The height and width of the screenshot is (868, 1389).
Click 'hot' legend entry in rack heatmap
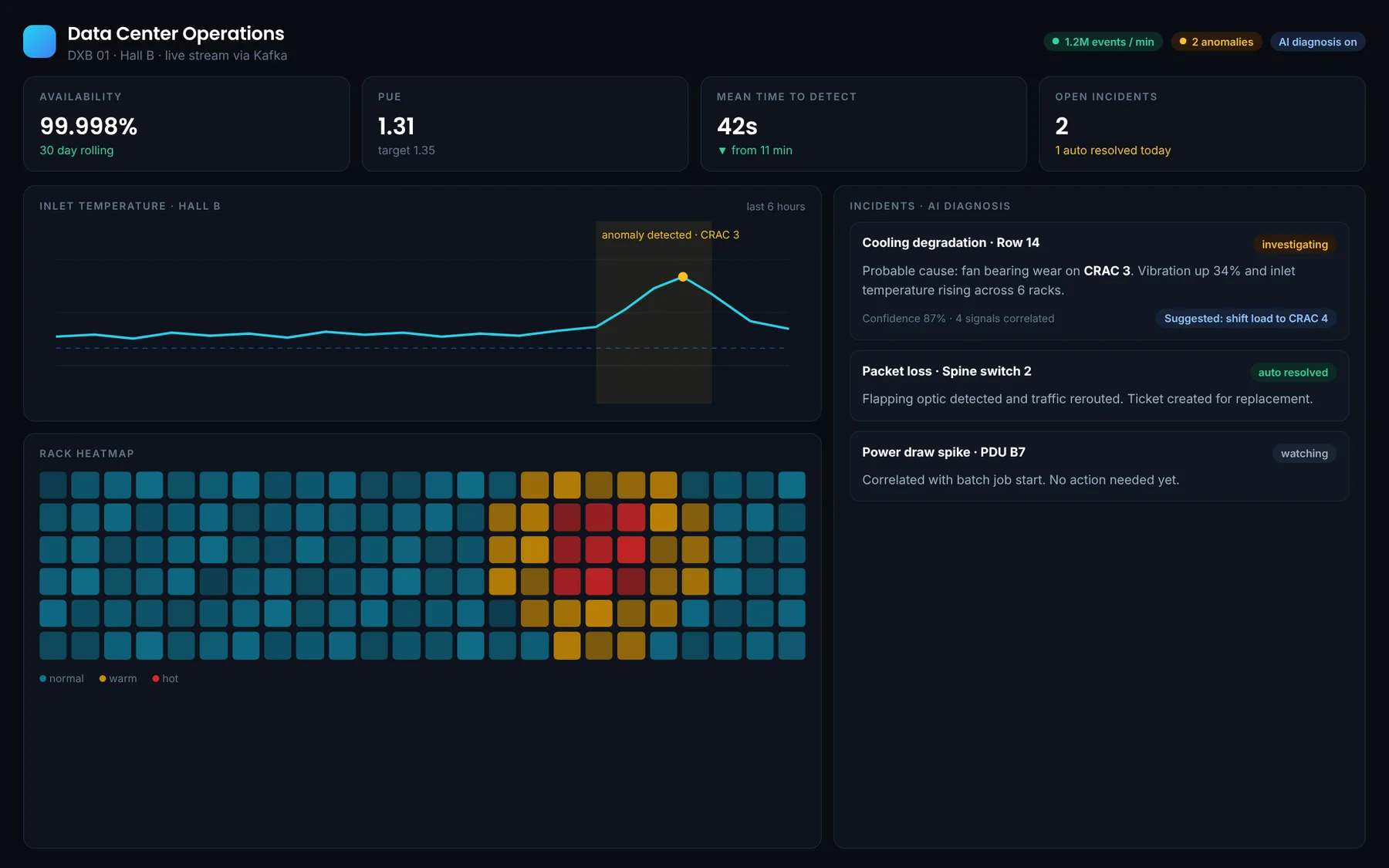click(x=165, y=679)
